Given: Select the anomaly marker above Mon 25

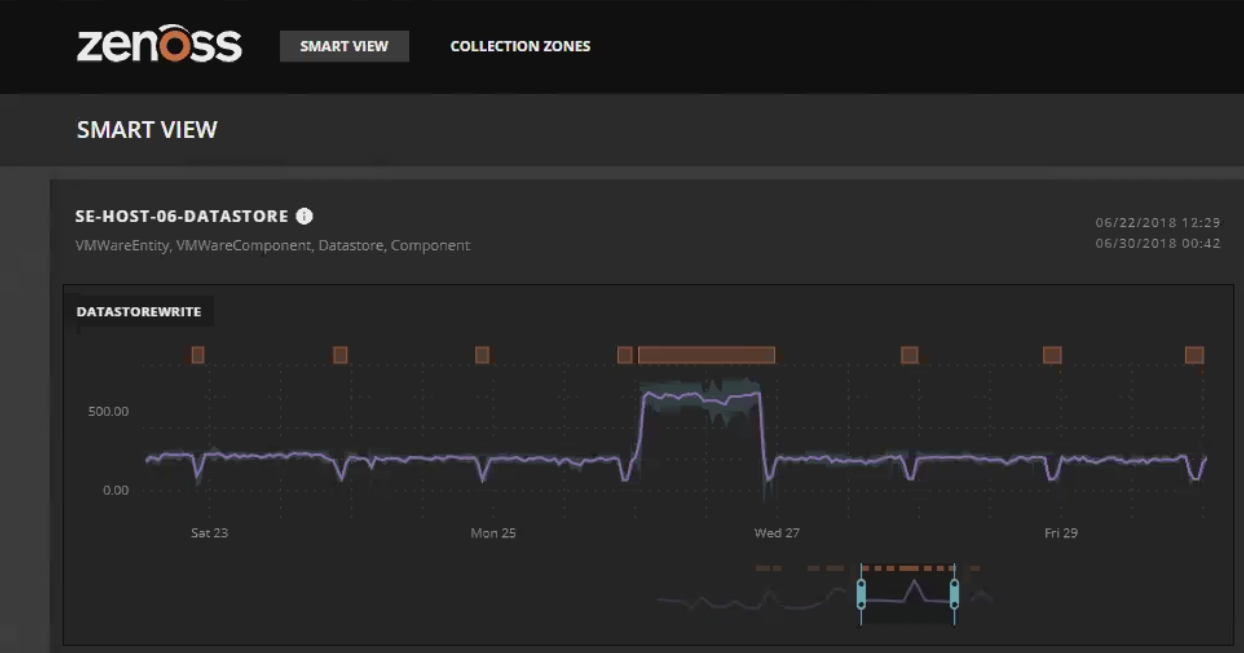Looking at the screenshot, I should (482, 355).
